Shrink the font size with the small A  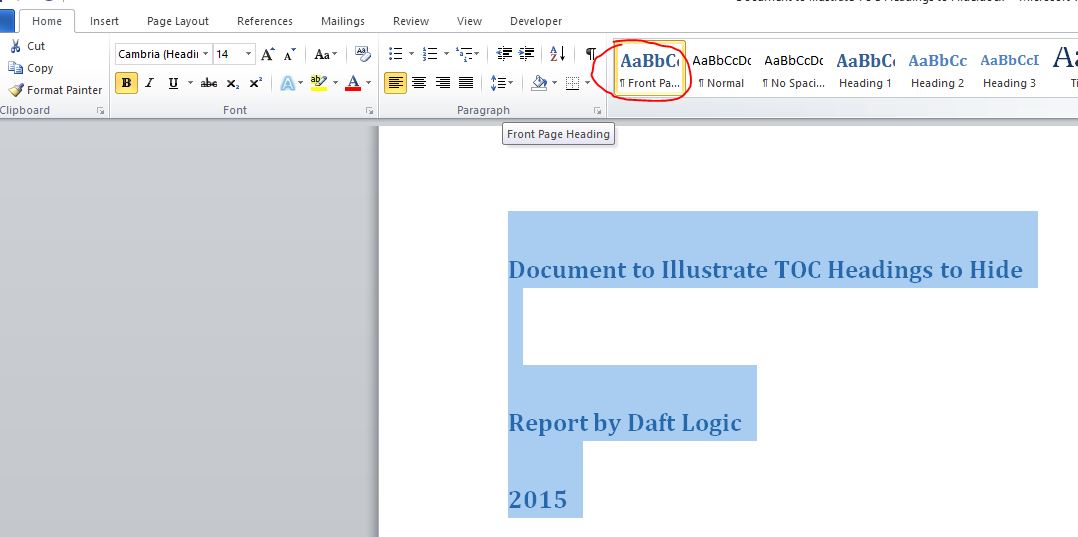pyautogui.click(x=289, y=54)
